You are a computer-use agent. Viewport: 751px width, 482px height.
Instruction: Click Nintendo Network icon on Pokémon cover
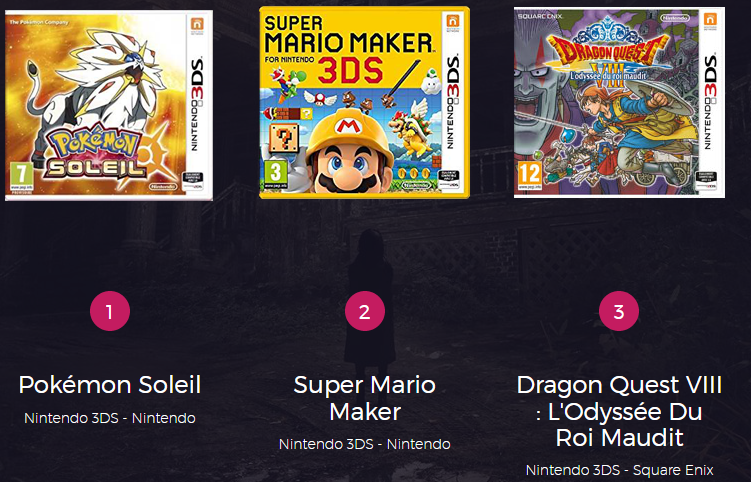click(197, 25)
